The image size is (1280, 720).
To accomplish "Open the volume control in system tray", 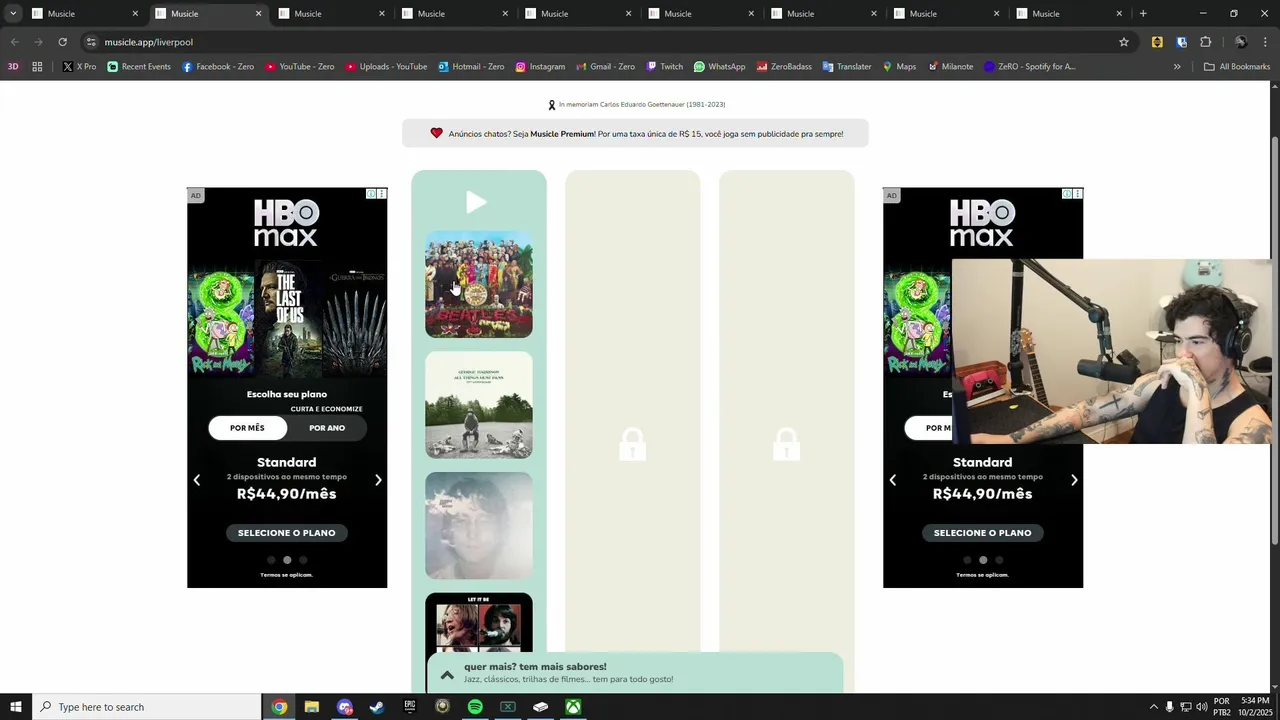I will 1201,707.
